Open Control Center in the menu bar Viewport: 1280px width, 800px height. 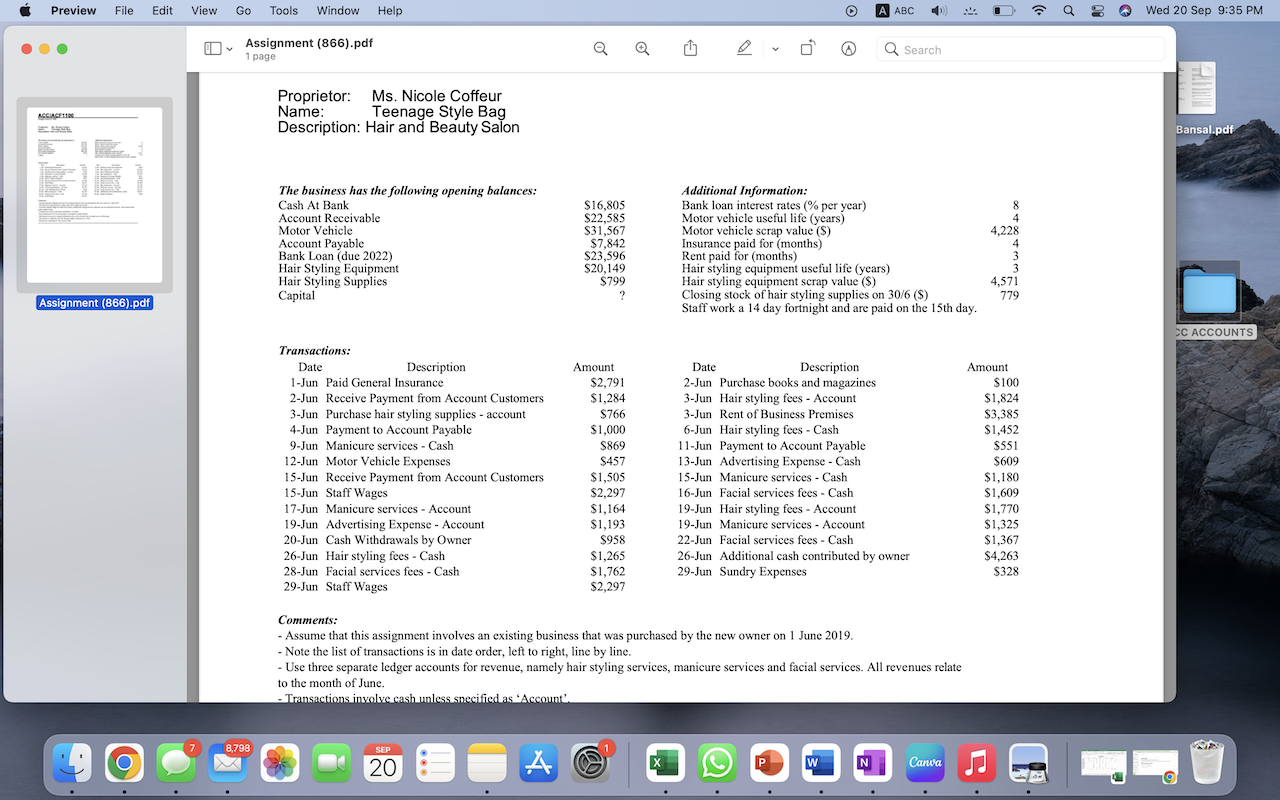coord(1097,10)
